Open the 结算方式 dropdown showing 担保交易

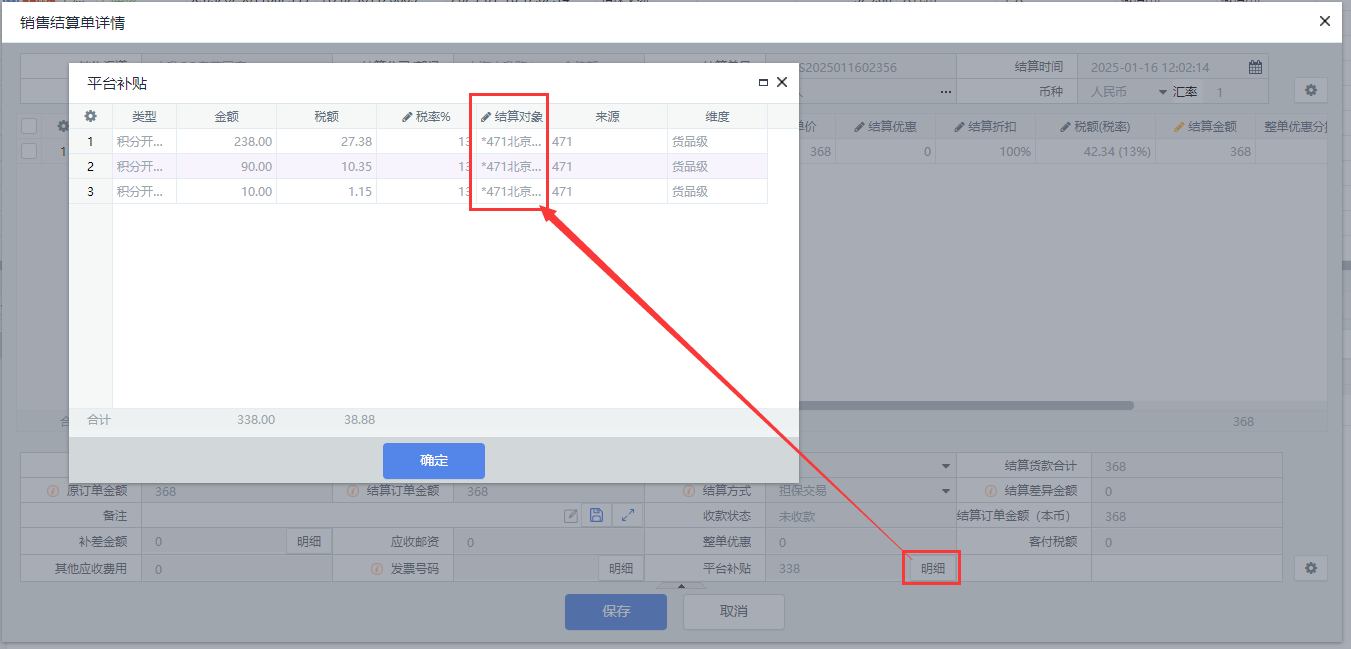pyautogui.click(x=945, y=491)
